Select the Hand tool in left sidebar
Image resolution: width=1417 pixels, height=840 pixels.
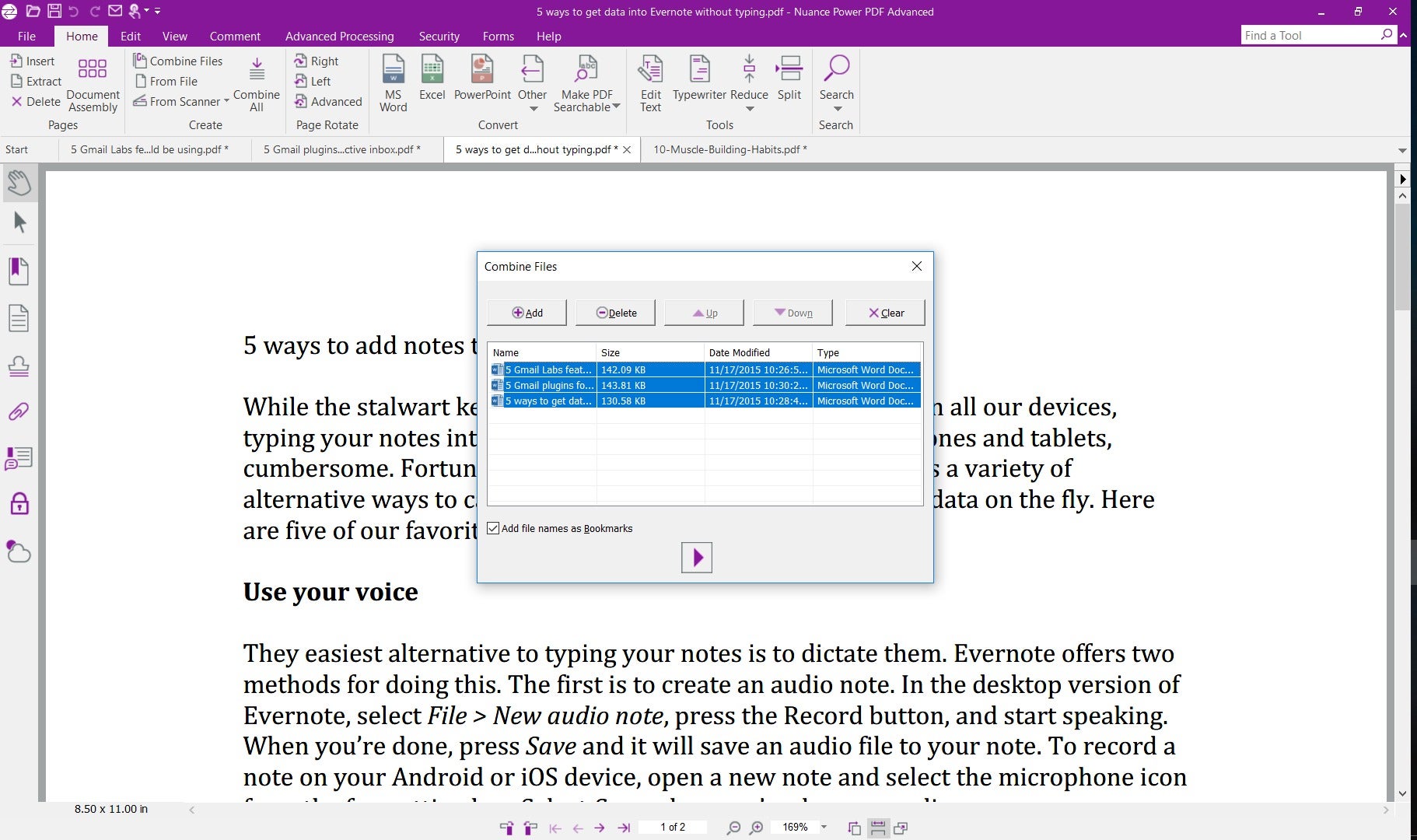coord(19,183)
